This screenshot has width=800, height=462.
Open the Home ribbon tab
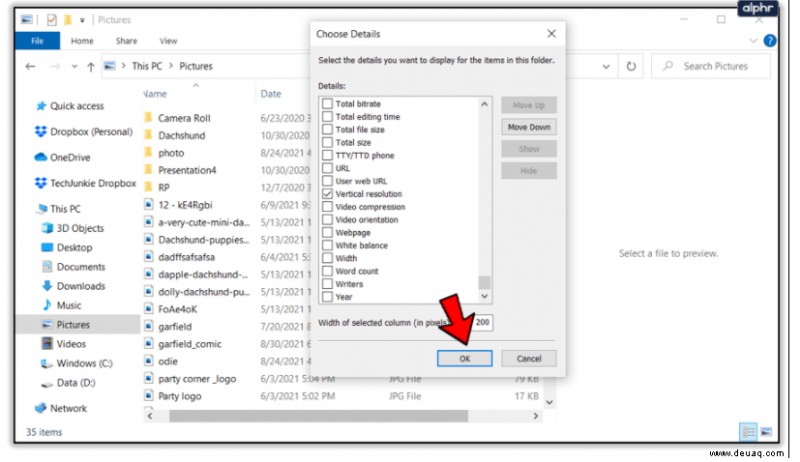click(82, 41)
